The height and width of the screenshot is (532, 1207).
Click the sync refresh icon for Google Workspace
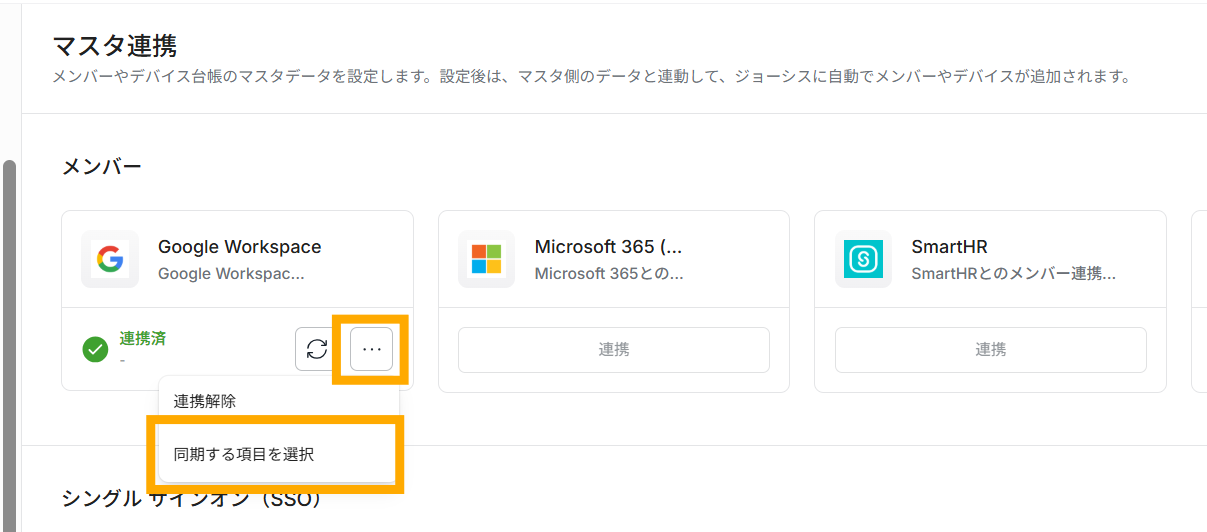click(x=317, y=349)
